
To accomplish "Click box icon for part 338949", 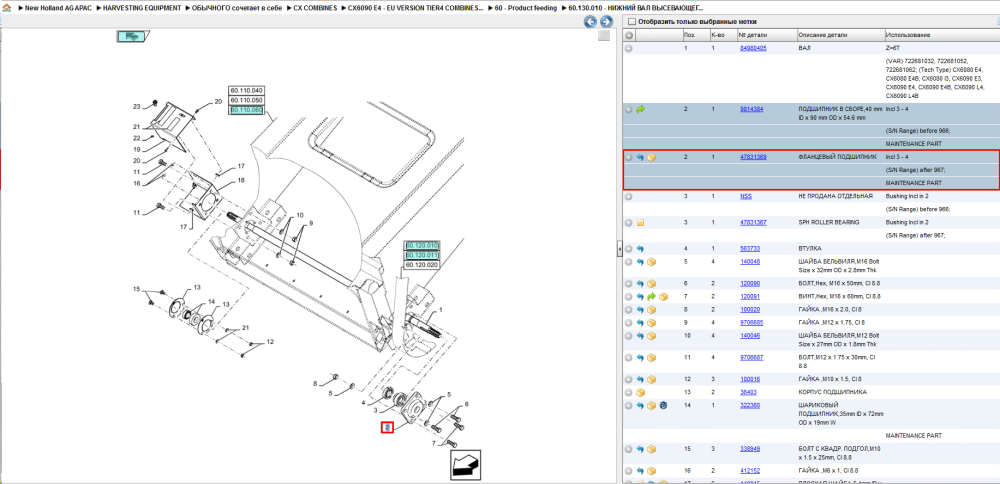I will (652, 449).
